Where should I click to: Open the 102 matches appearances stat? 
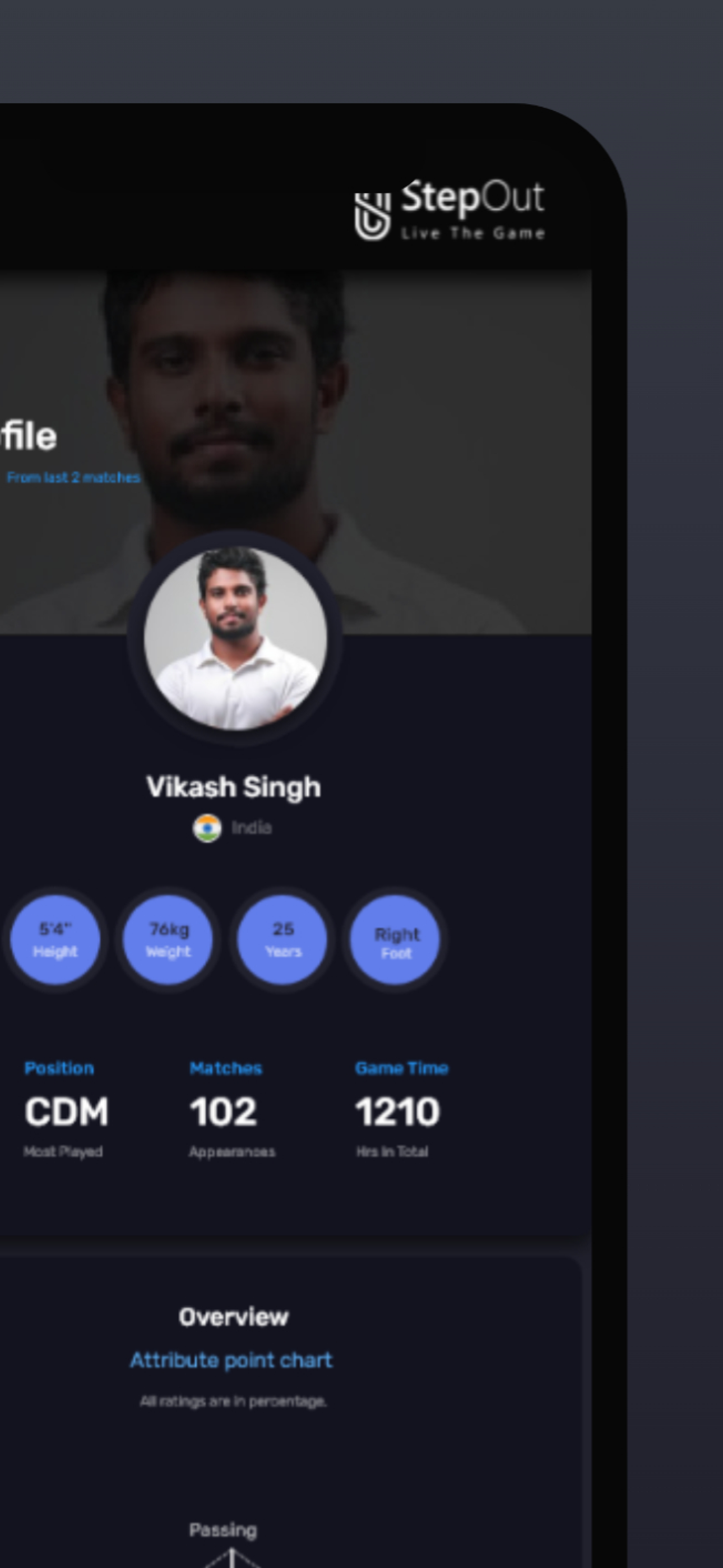click(x=224, y=1112)
